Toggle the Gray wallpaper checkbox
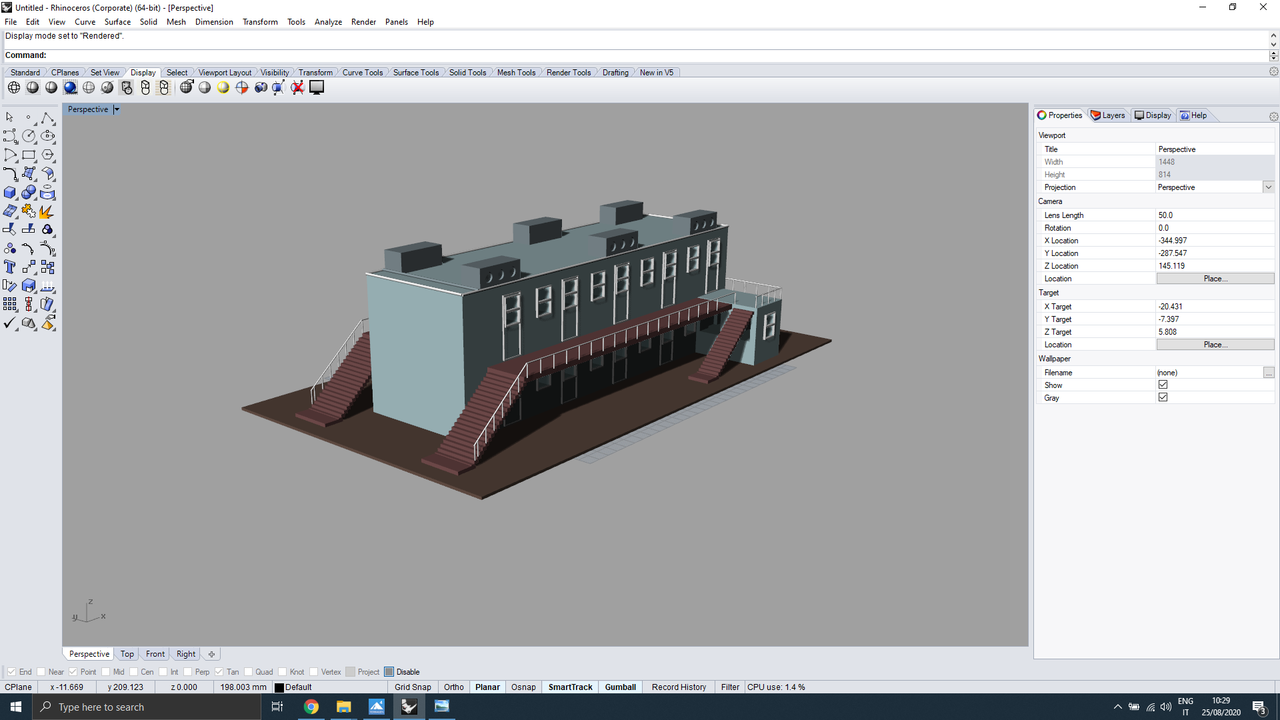Image resolution: width=1280 pixels, height=720 pixels. (x=1163, y=396)
